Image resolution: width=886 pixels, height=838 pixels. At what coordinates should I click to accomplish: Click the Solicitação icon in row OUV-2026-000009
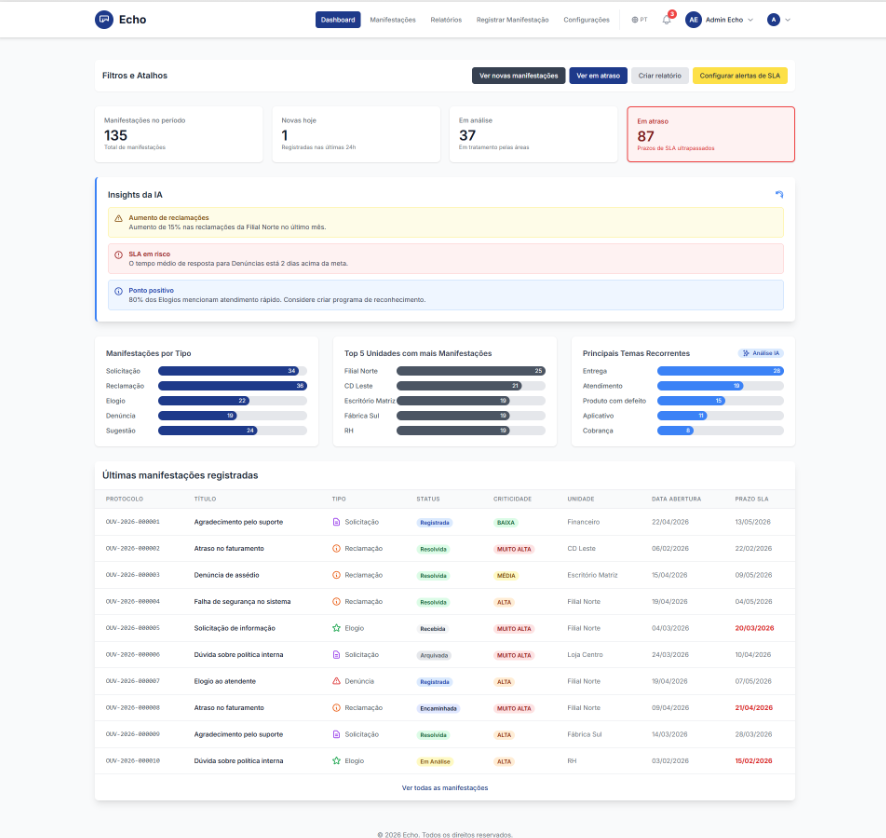tap(336, 735)
